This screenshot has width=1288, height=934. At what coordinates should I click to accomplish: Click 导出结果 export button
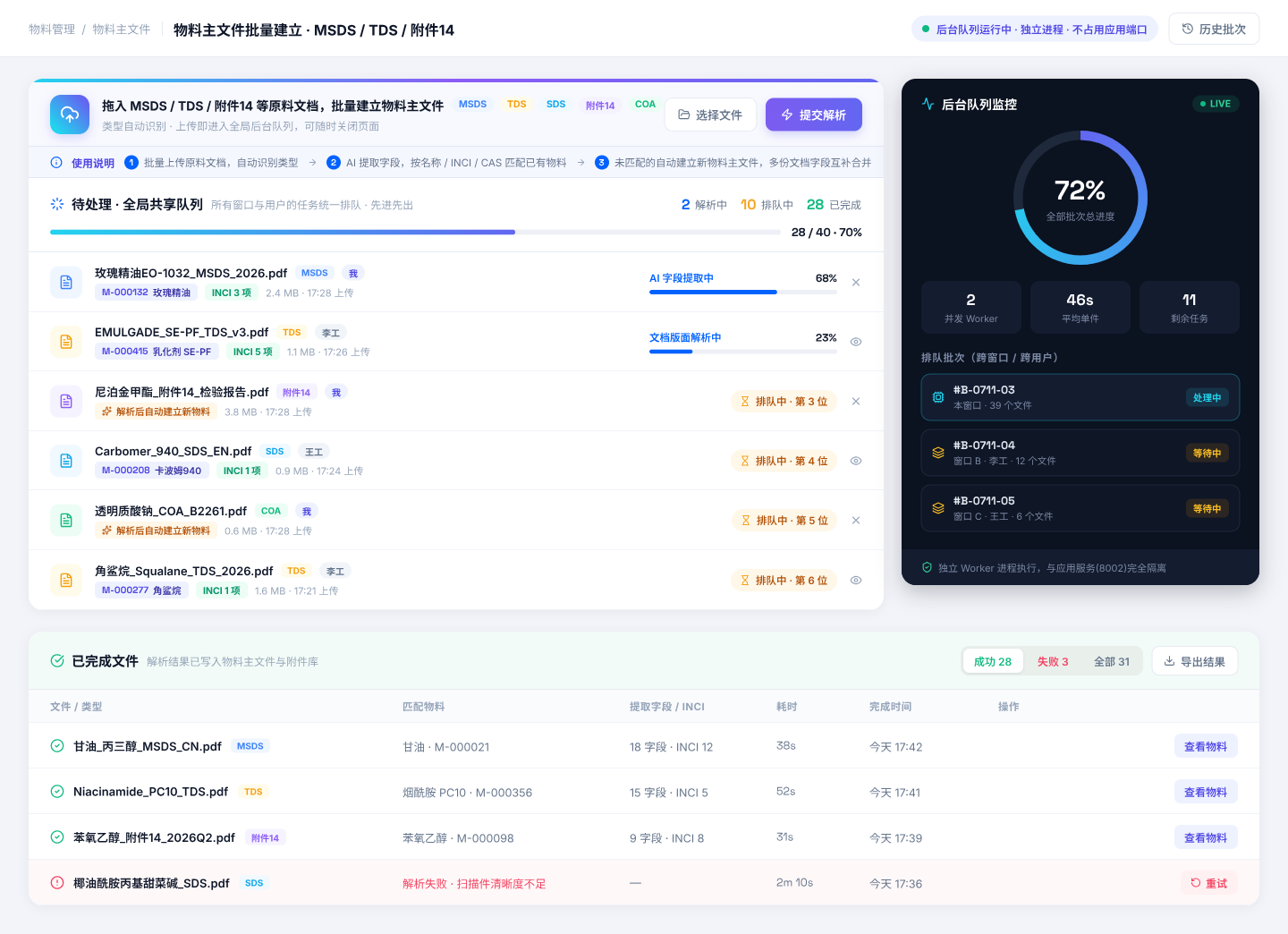tap(1195, 661)
